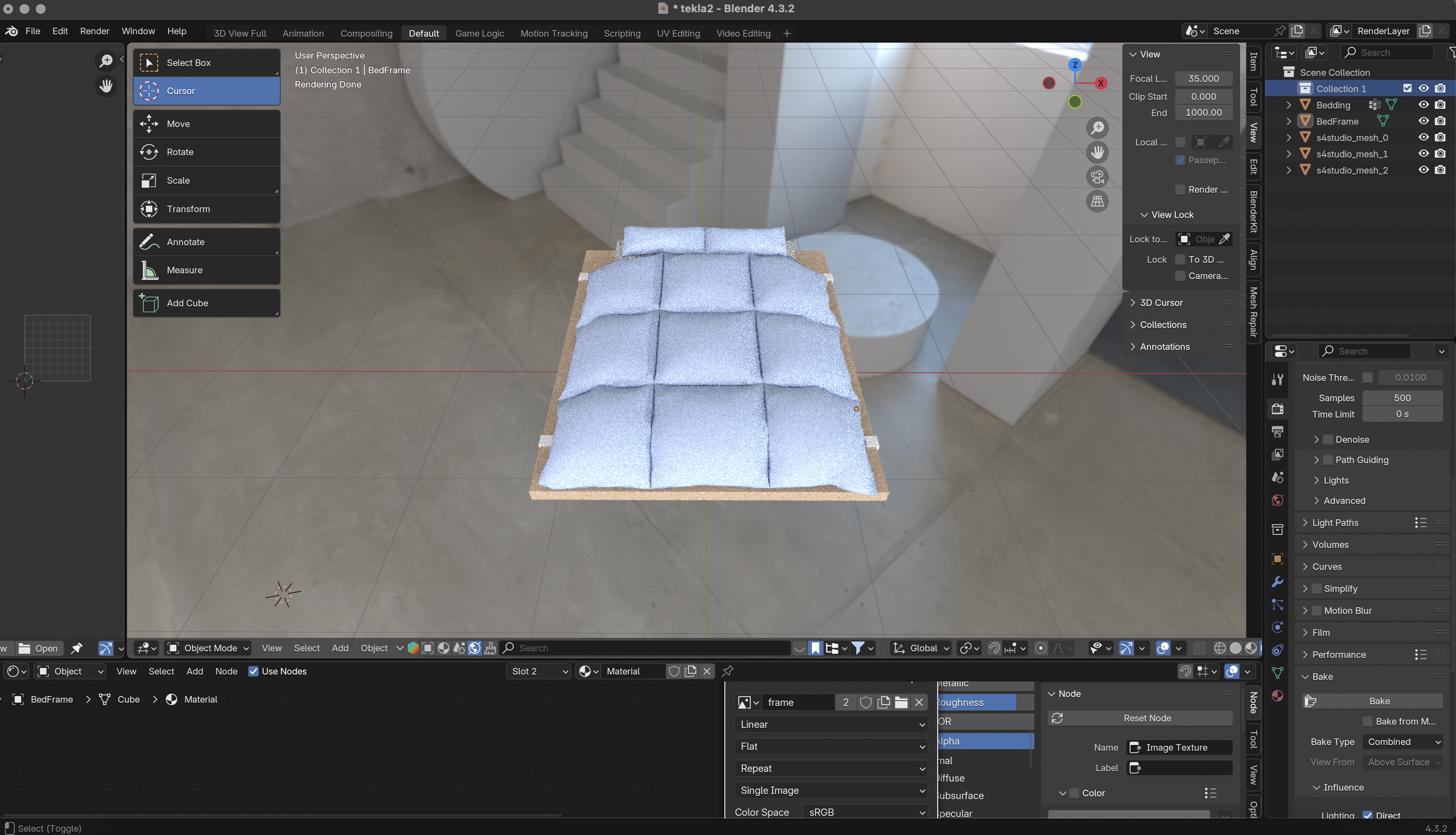
Task: Open the Modifier properties wrench tab
Action: point(1277,582)
